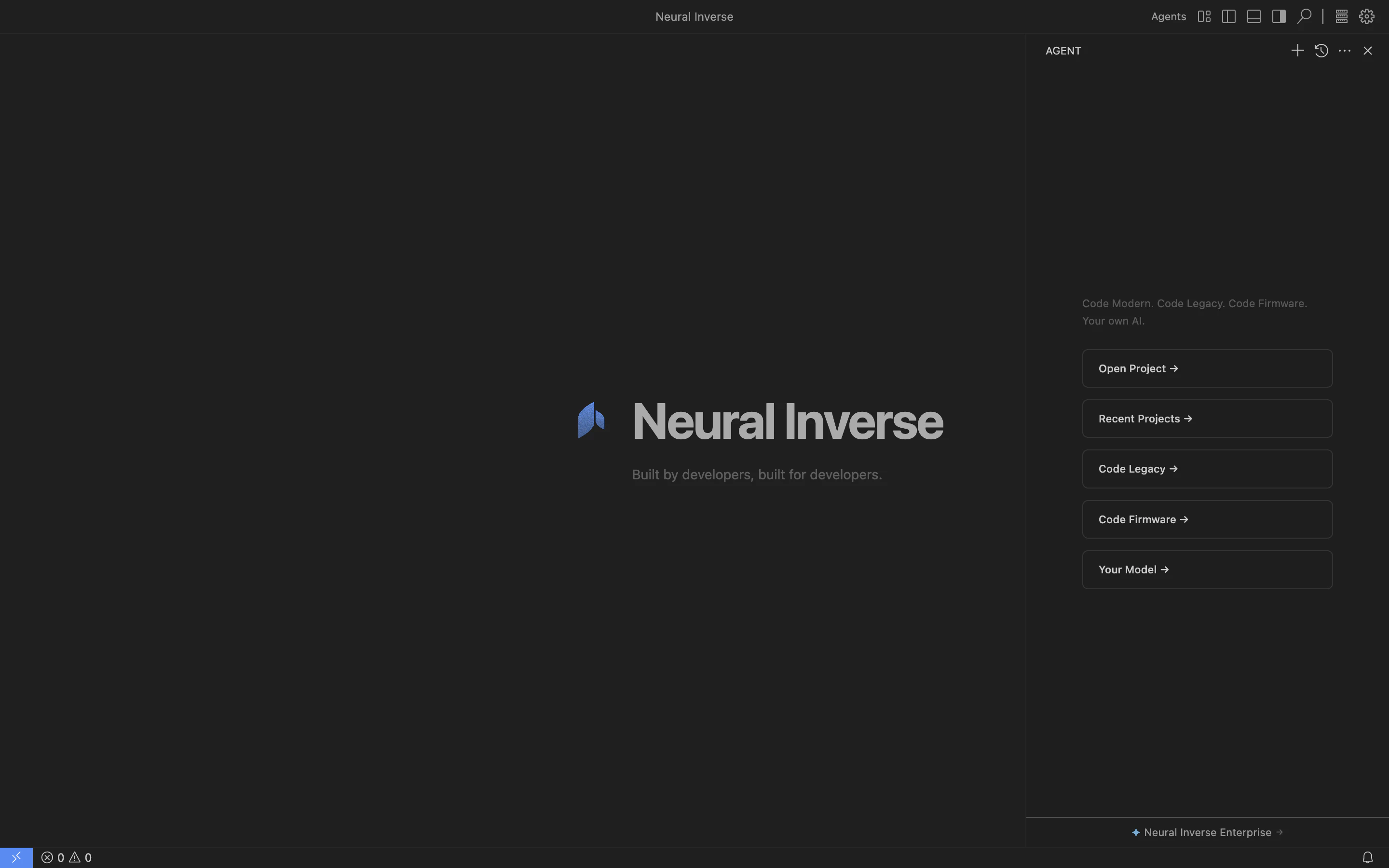Show agent chat history
Image resolution: width=1389 pixels, height=868 pixels.
coord(1321,51)
